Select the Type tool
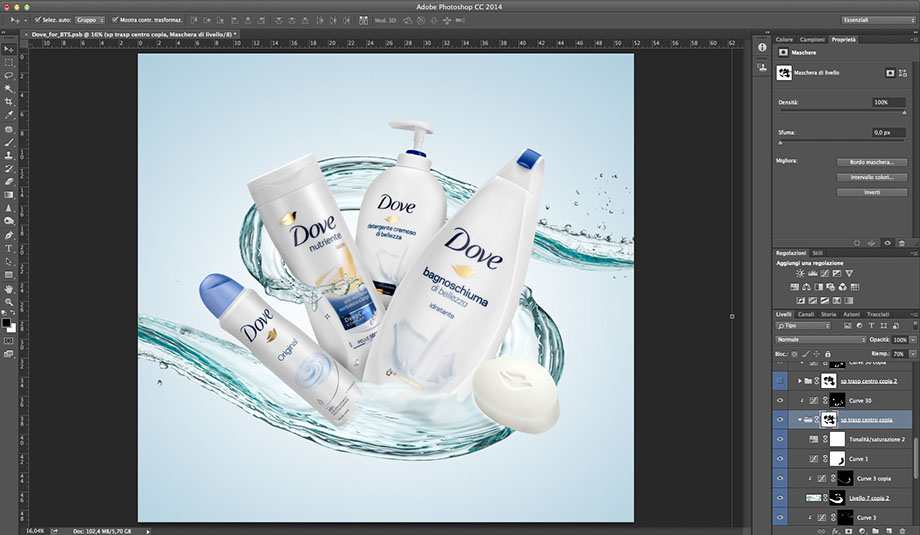This screenshot has height=535, width=920. tap(8, 249)
